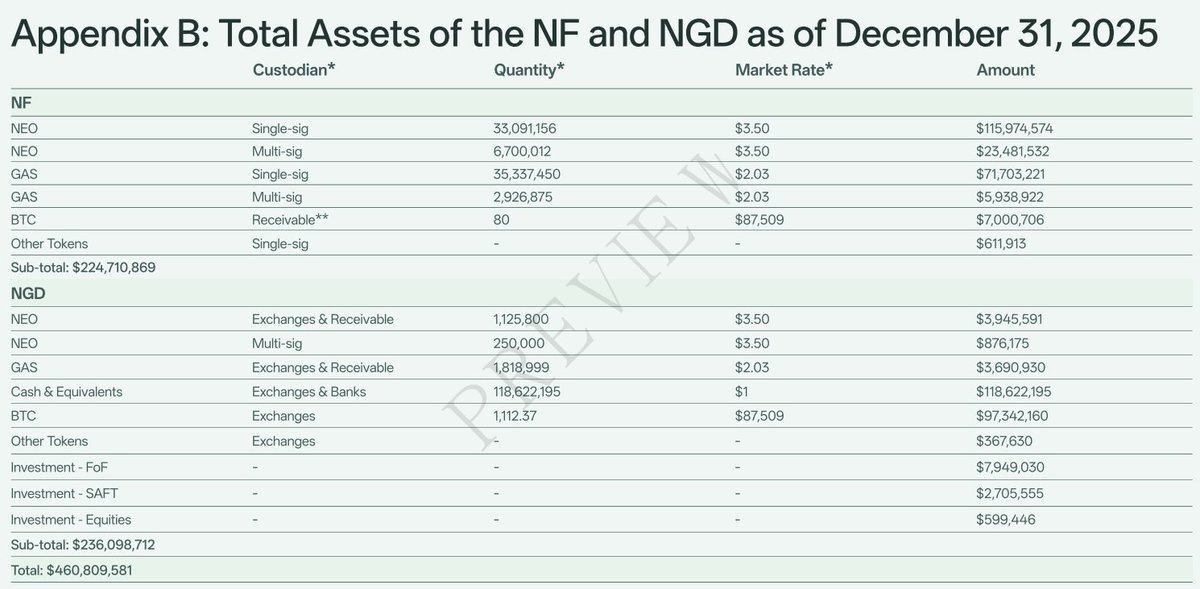Click the Receivable** custodian cell
The image size is (1200, 589).
click(292, 218)
